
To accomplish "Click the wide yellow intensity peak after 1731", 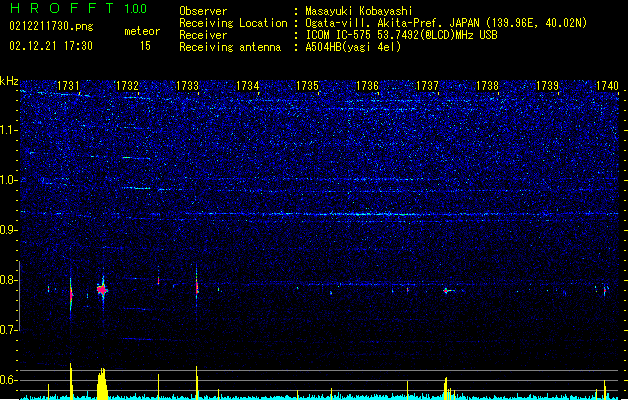I will click(103, 384).
